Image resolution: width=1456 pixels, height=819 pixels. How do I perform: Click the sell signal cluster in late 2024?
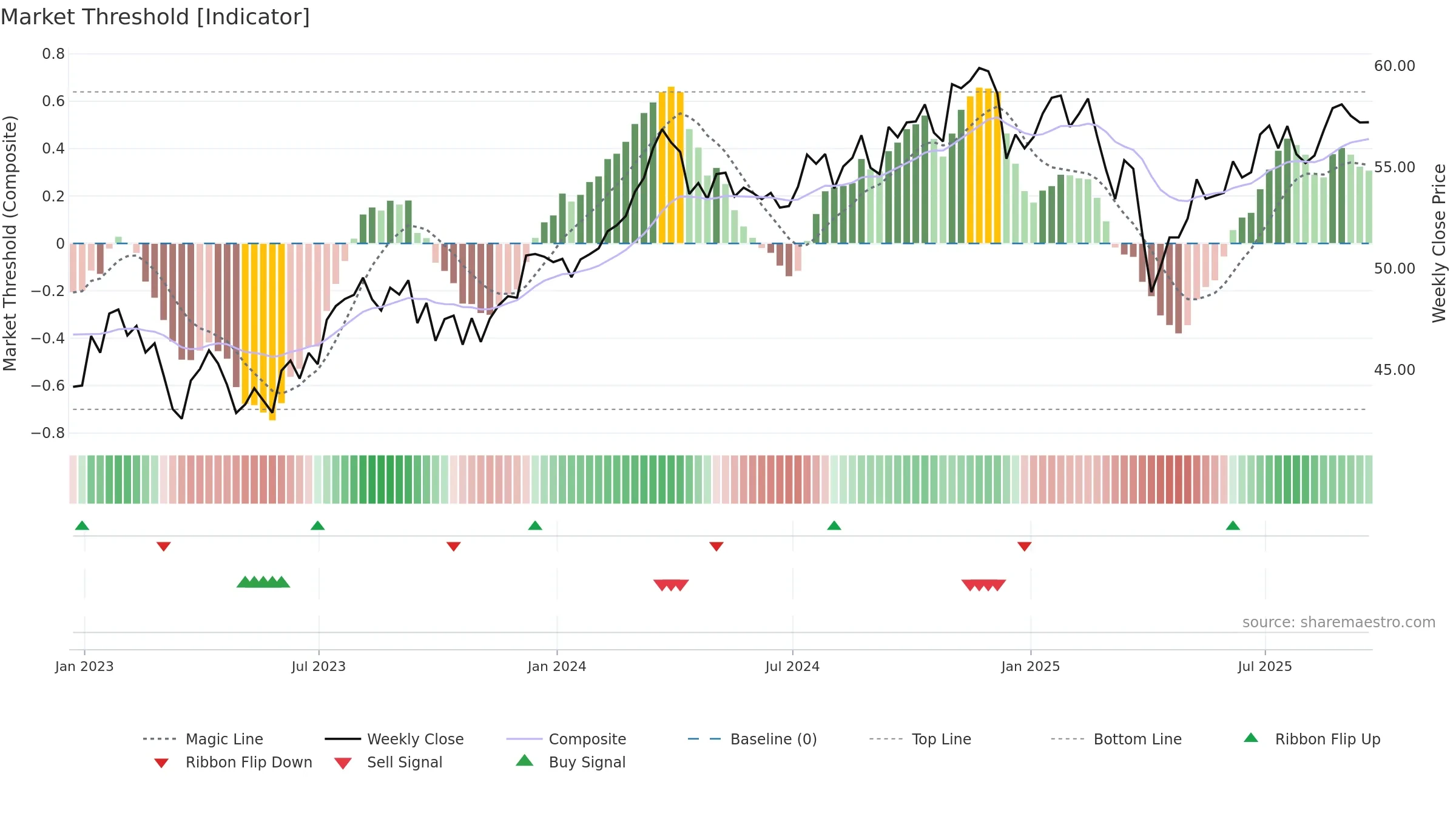pos(983,585)
